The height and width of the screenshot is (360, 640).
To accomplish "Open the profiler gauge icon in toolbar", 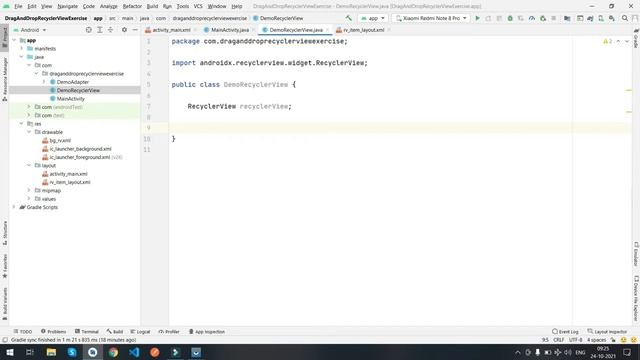I will click(531, 18).
